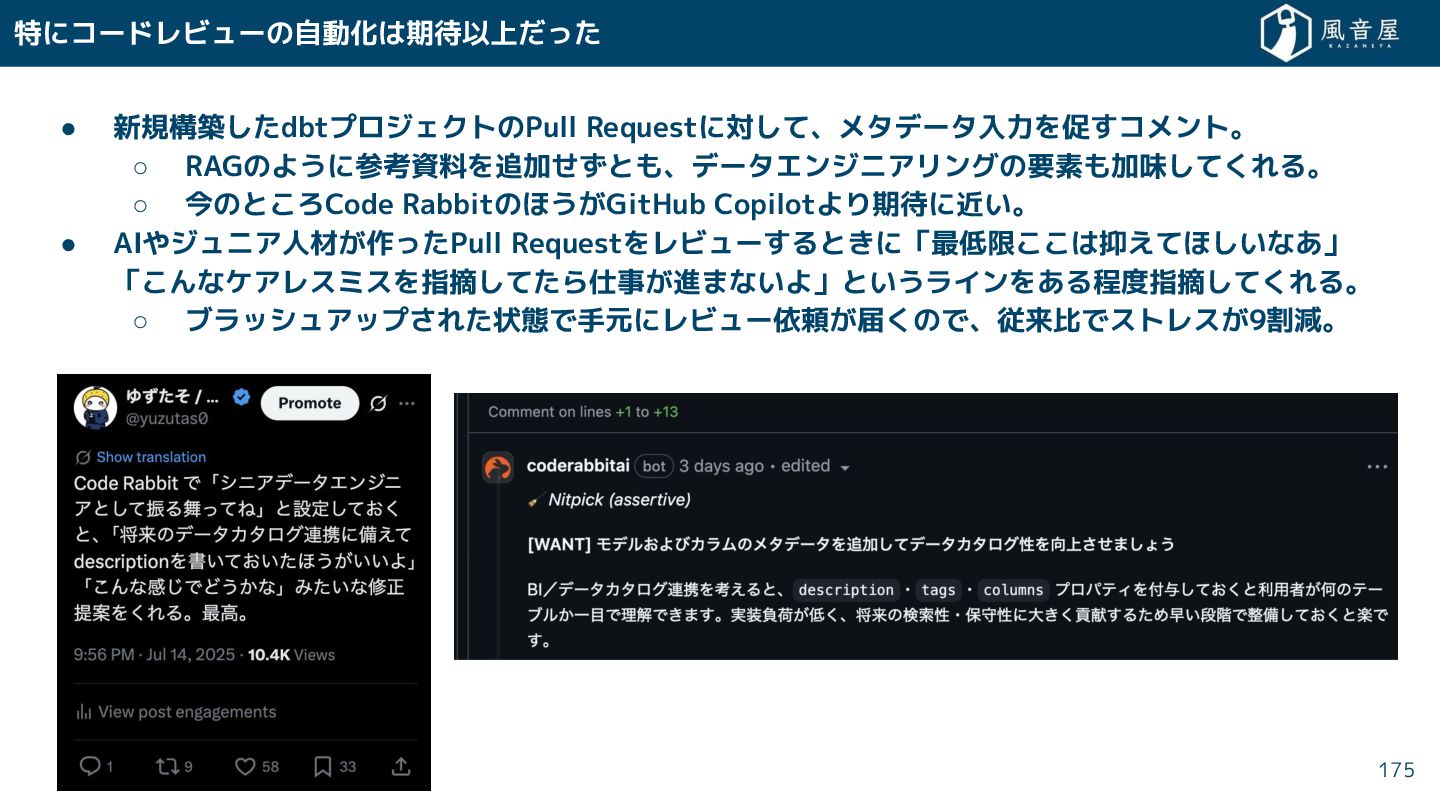Click the Show translation link
This screenshot has width=1440, height=810.
[x=151, y=457]
